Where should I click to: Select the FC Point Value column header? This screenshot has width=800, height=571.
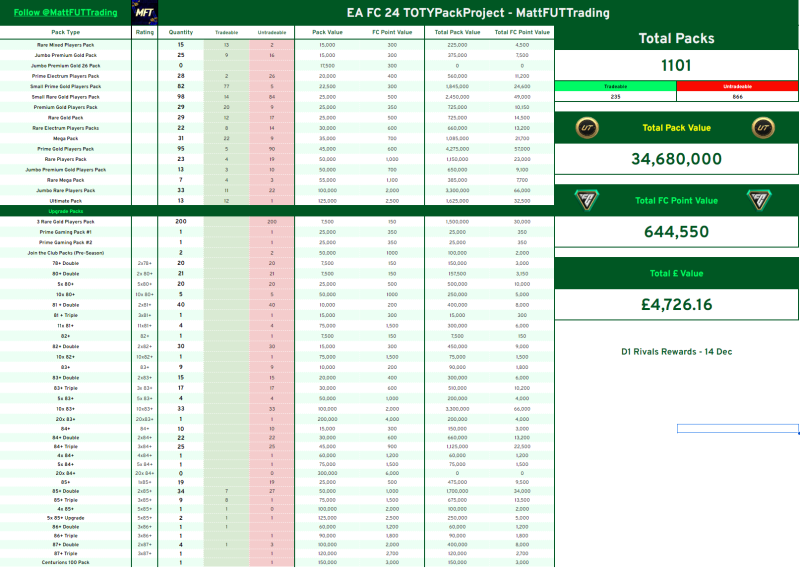(x=392, y=32)
